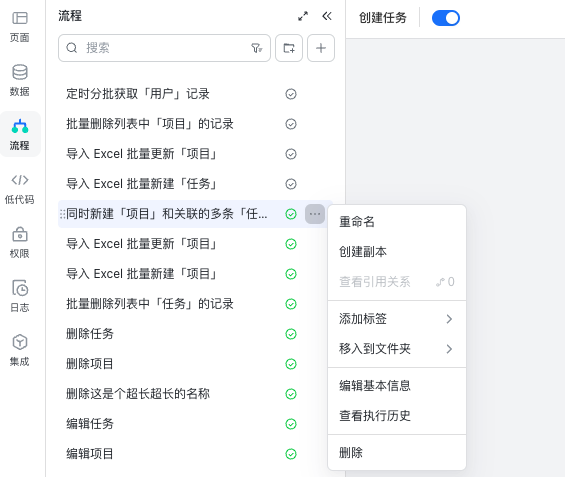
Task: Go to 低代码 code section
Action: pos(19,189)
